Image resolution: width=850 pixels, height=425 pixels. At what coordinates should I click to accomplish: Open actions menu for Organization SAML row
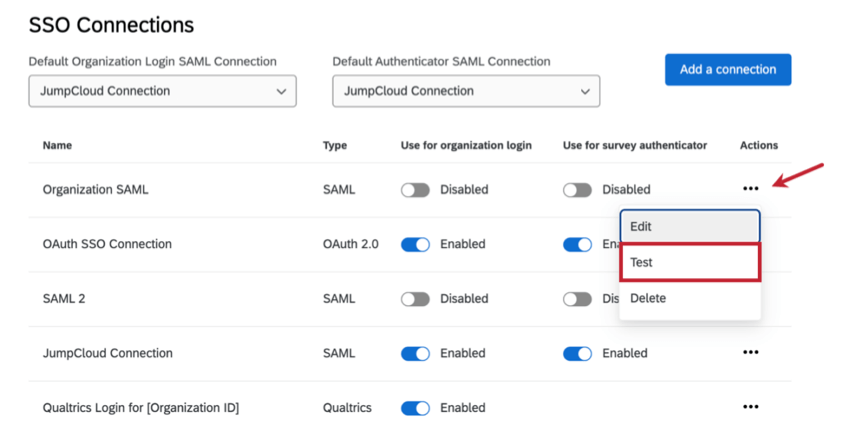click(x=750, y=189)
